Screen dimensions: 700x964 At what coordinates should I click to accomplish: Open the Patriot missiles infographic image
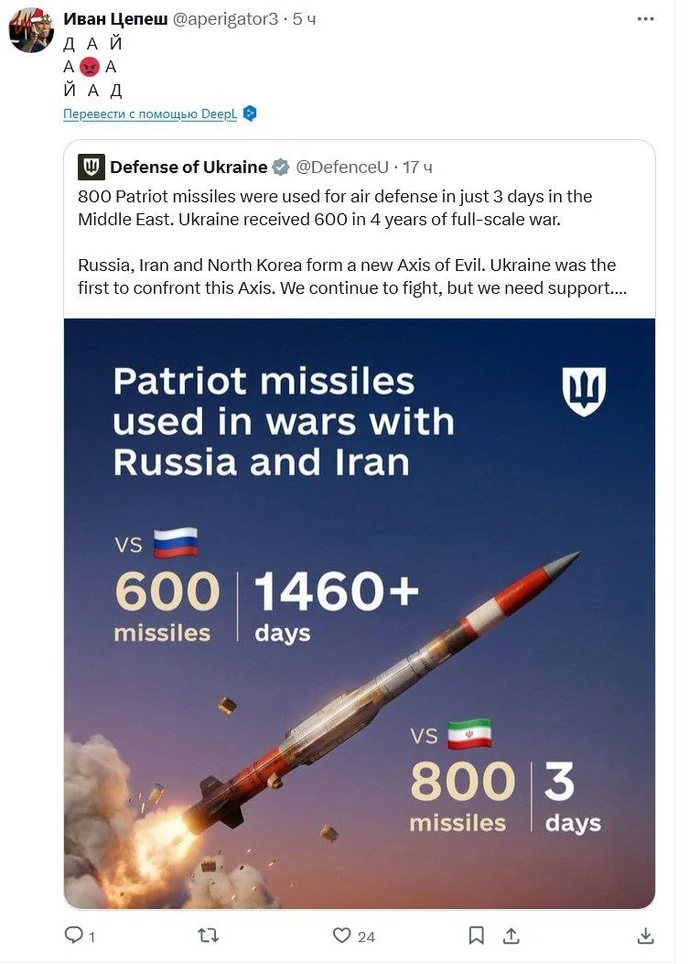pos(359,612)
